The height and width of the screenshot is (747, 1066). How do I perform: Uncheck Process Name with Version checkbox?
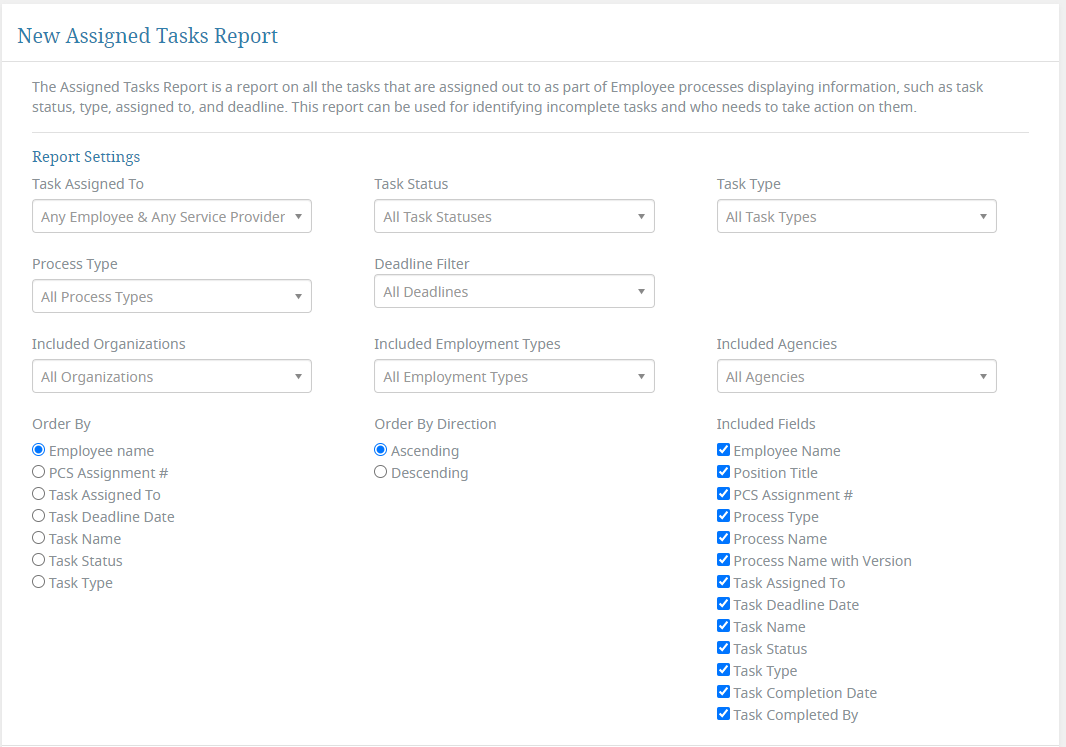tap(723, 560)
